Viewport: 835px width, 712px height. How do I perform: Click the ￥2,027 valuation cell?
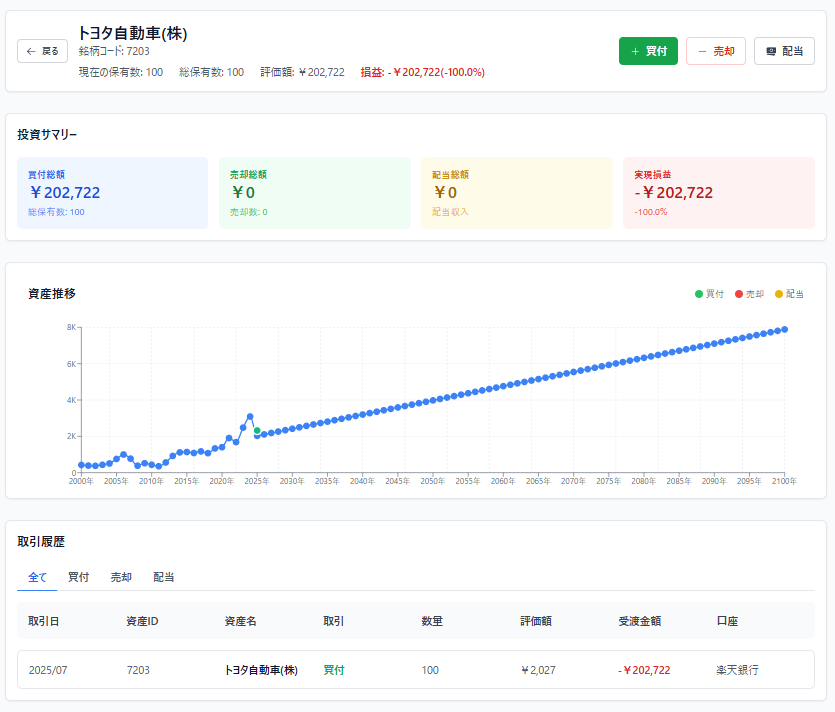[538, 670]
